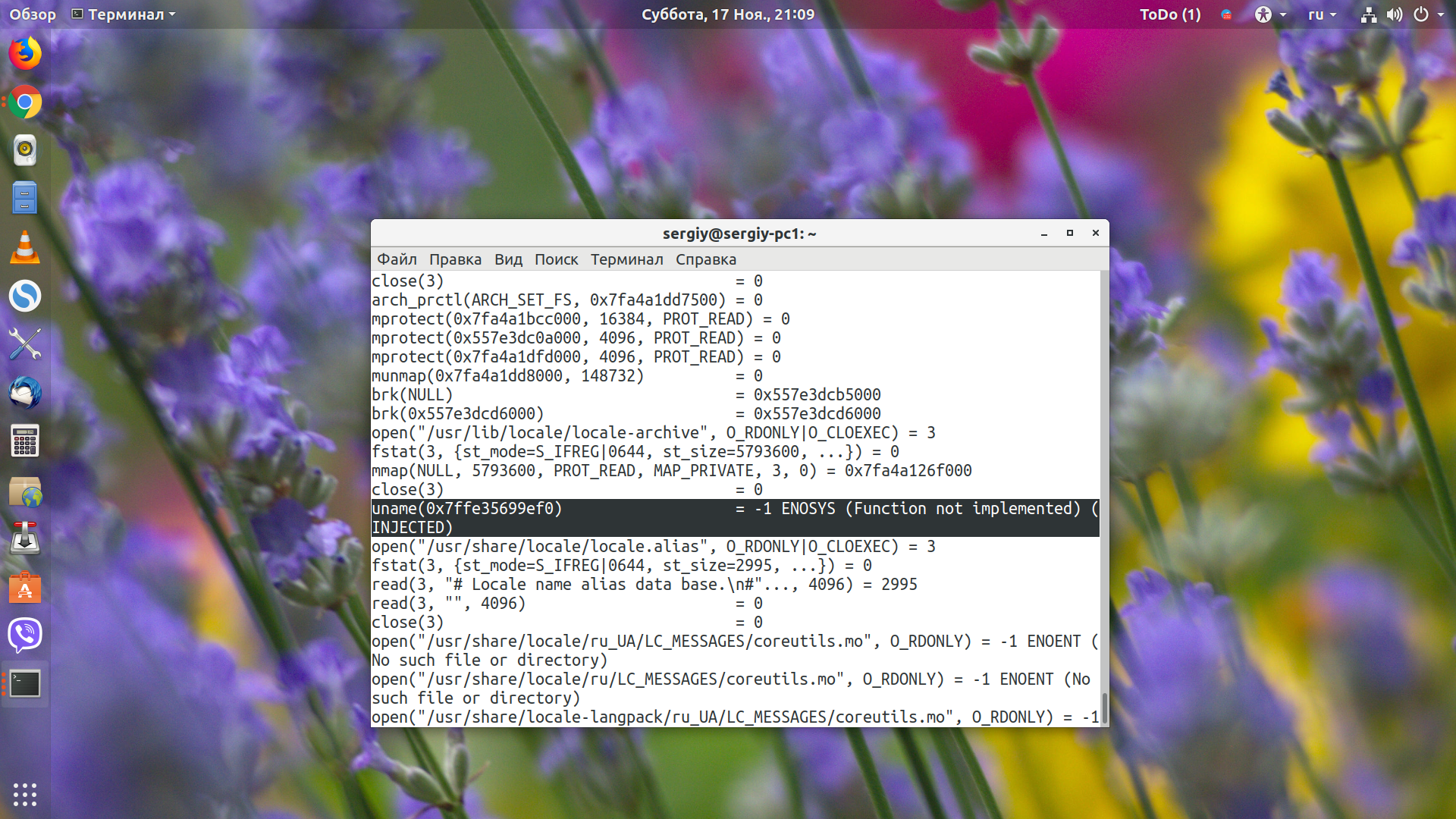1456x819 pixels.
Task: Click the munmap 148732 line
Action: [x=567, y=376]
